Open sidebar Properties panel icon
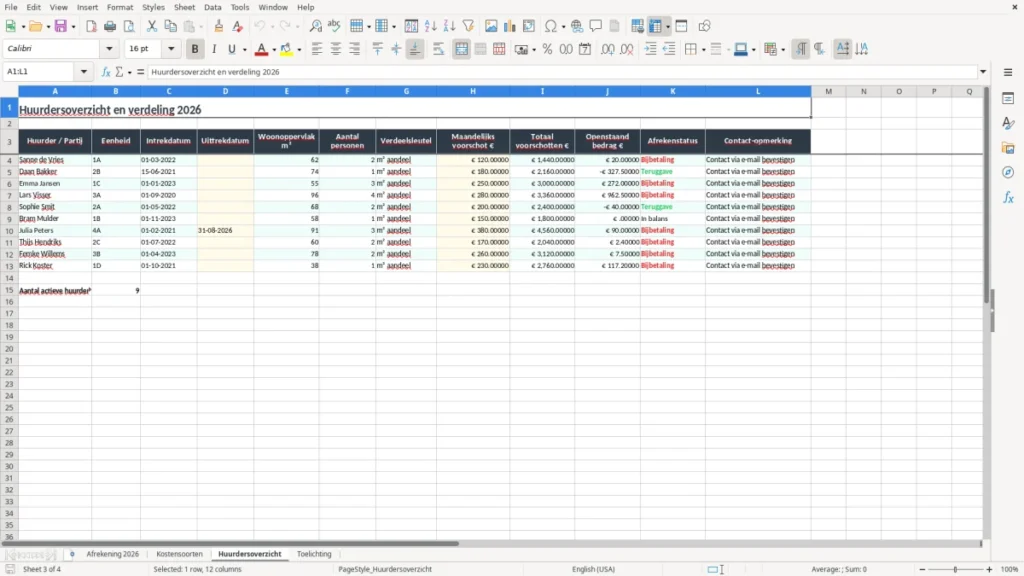This screenshot has height=576, width=1024. [x=1008, y=98]
